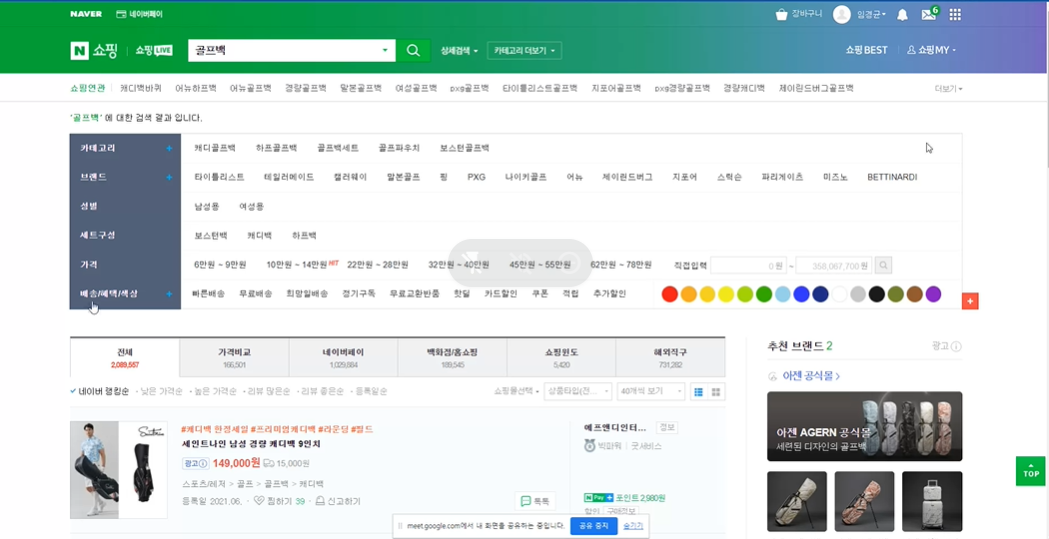This screenshot has height=539, width=1049.
Task: Filter by 남성용 gender
Action: pyautogui.click(x=207, y=207)
